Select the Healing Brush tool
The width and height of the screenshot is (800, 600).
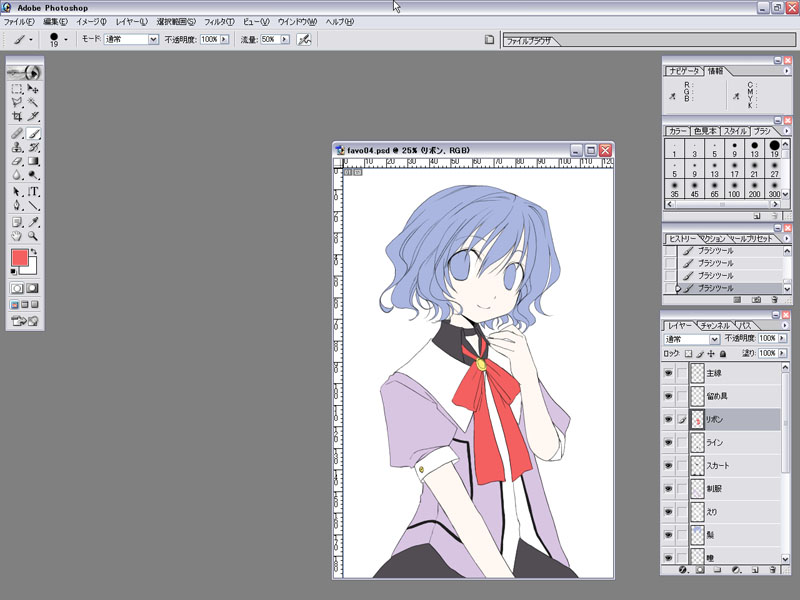point(17,134)
